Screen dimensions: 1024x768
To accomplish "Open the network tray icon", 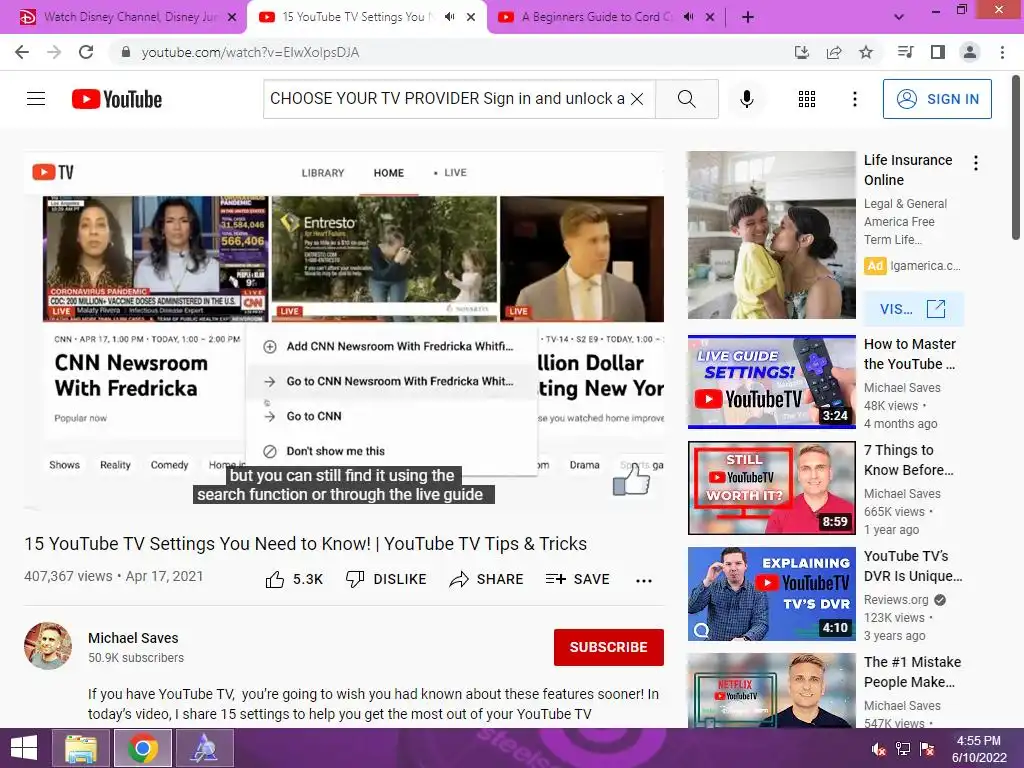I will [x=903, y=748].
